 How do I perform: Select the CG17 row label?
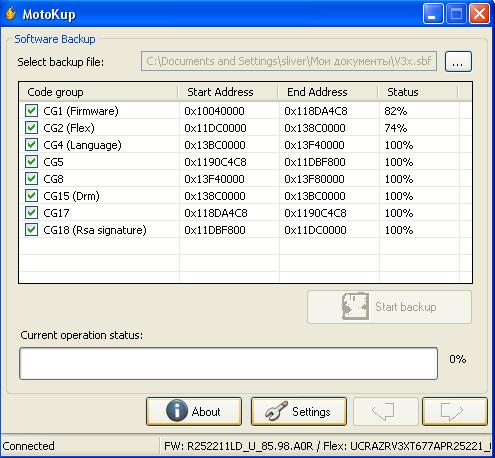(x=56, y=213)
